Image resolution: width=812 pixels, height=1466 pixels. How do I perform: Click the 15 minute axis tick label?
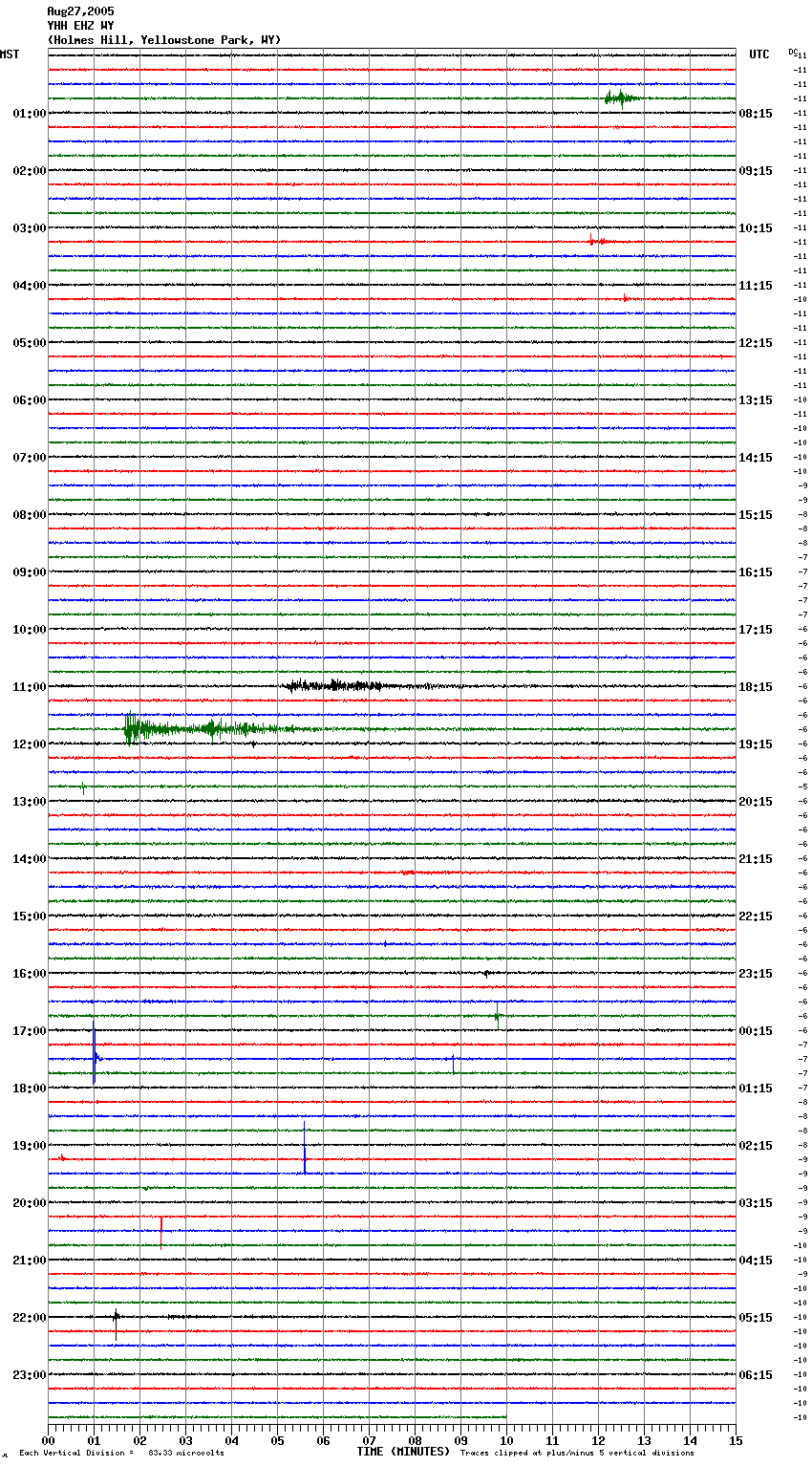(x=736, y=1440)
